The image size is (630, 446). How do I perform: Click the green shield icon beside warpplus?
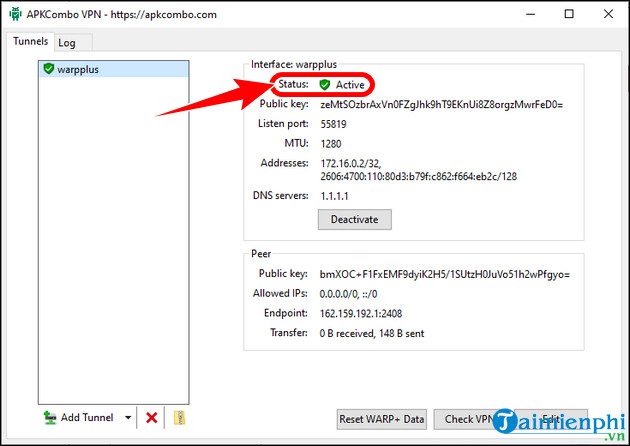[47, 70]
